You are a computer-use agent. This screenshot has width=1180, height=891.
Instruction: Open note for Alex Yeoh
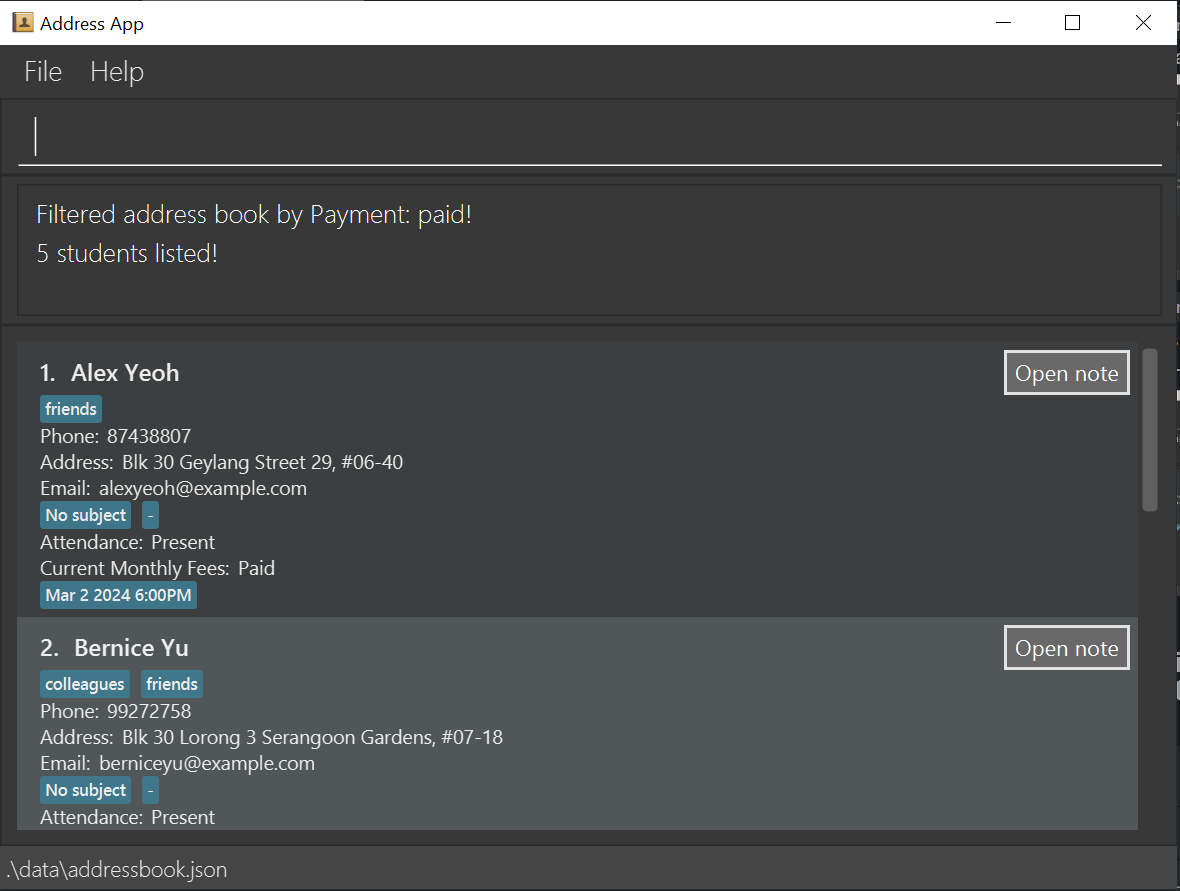1066,372
